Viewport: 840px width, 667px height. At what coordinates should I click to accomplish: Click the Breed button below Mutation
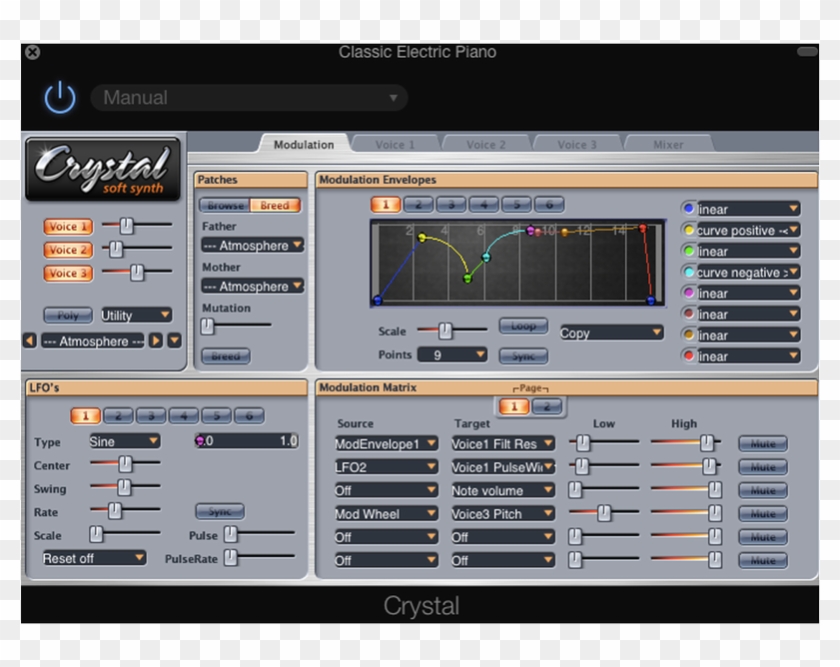[226, 356]
